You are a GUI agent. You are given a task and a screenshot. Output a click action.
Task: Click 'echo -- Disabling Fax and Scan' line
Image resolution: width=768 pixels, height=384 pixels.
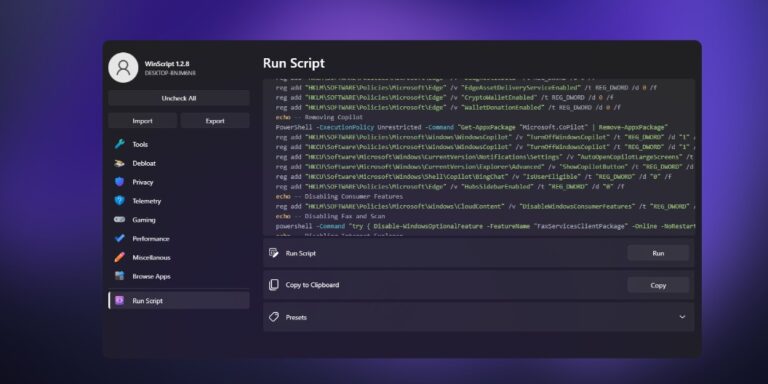(x=330, y=216)
